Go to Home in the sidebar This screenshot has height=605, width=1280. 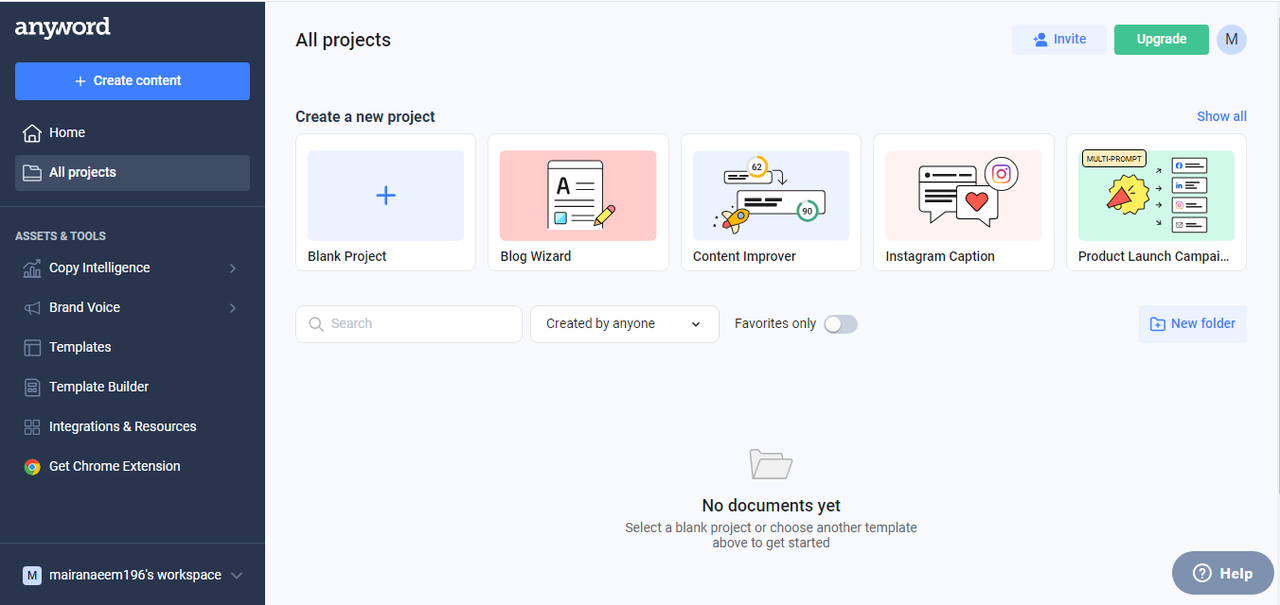point(132,133)
